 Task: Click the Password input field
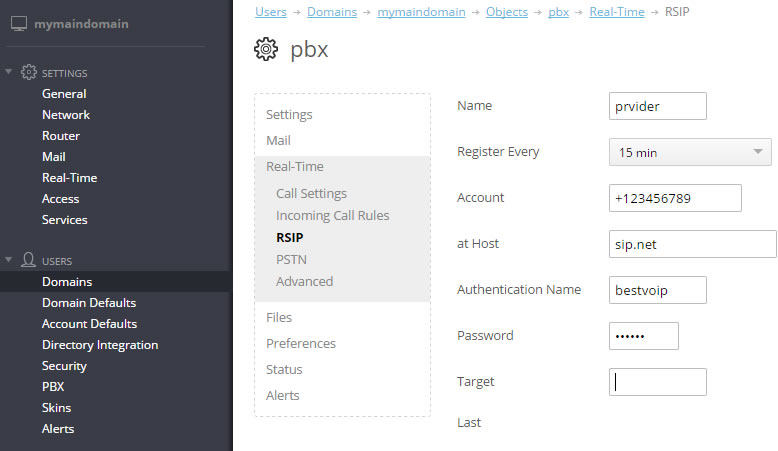click(x=644, y=336)
